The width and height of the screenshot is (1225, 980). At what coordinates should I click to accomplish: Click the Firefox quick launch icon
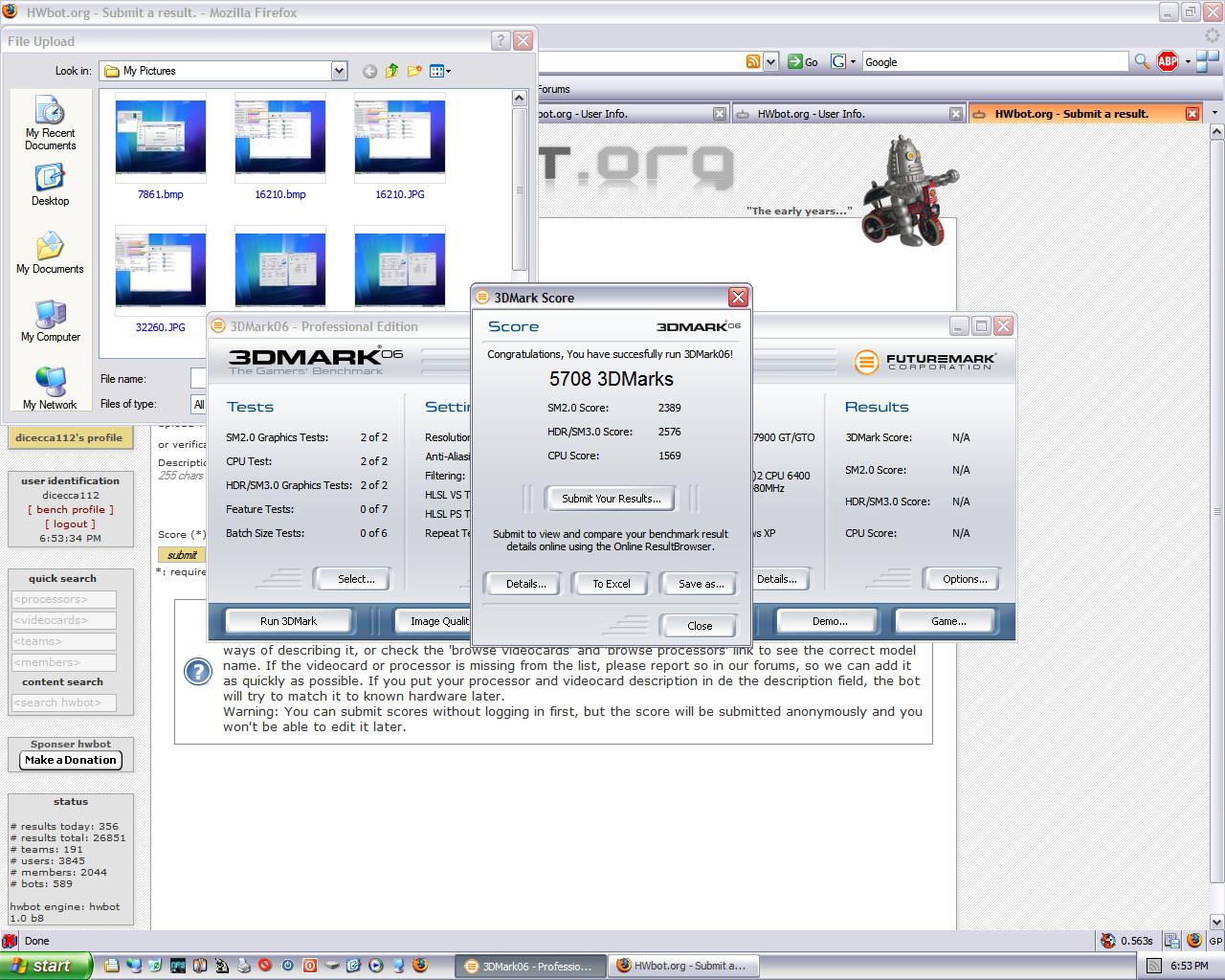[420, 966]
